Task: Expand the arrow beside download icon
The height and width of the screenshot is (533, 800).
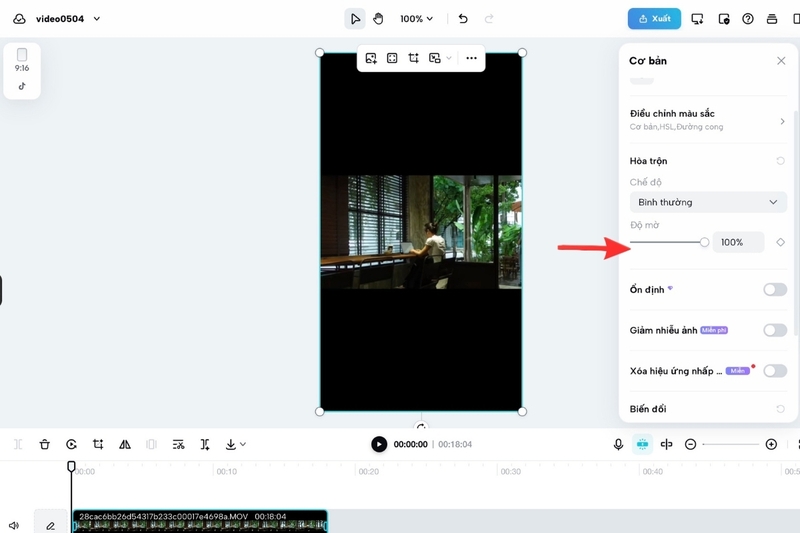Action: pos(243,445)
